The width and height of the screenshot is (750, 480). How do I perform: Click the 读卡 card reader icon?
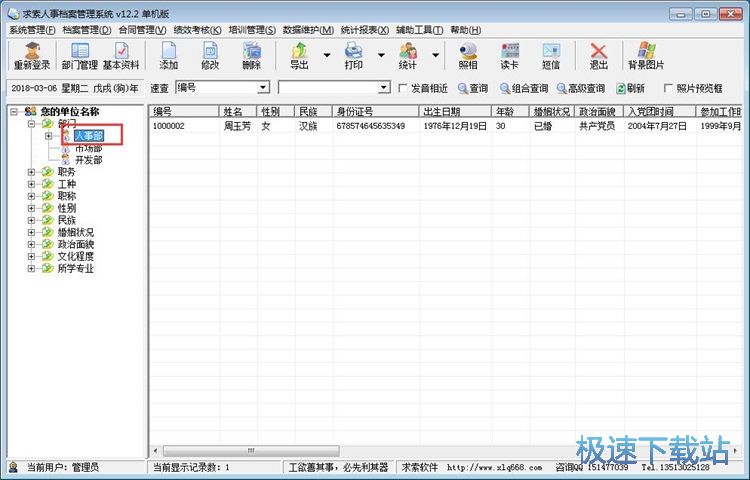click(x=510, y=56)
